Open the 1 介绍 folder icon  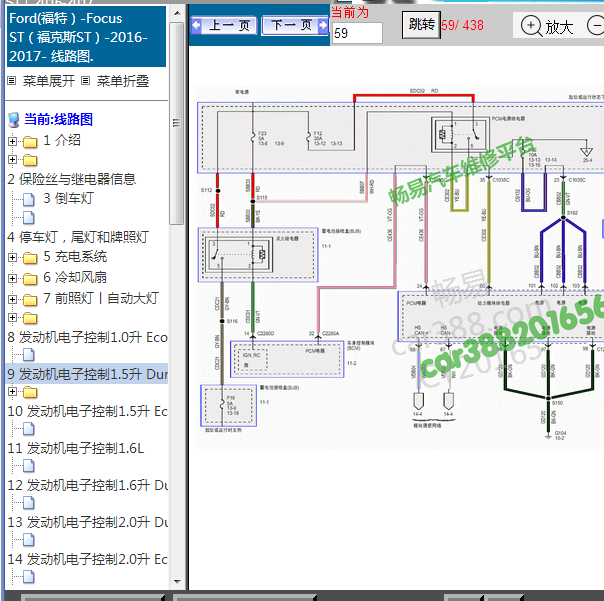[x=30, y=142]
